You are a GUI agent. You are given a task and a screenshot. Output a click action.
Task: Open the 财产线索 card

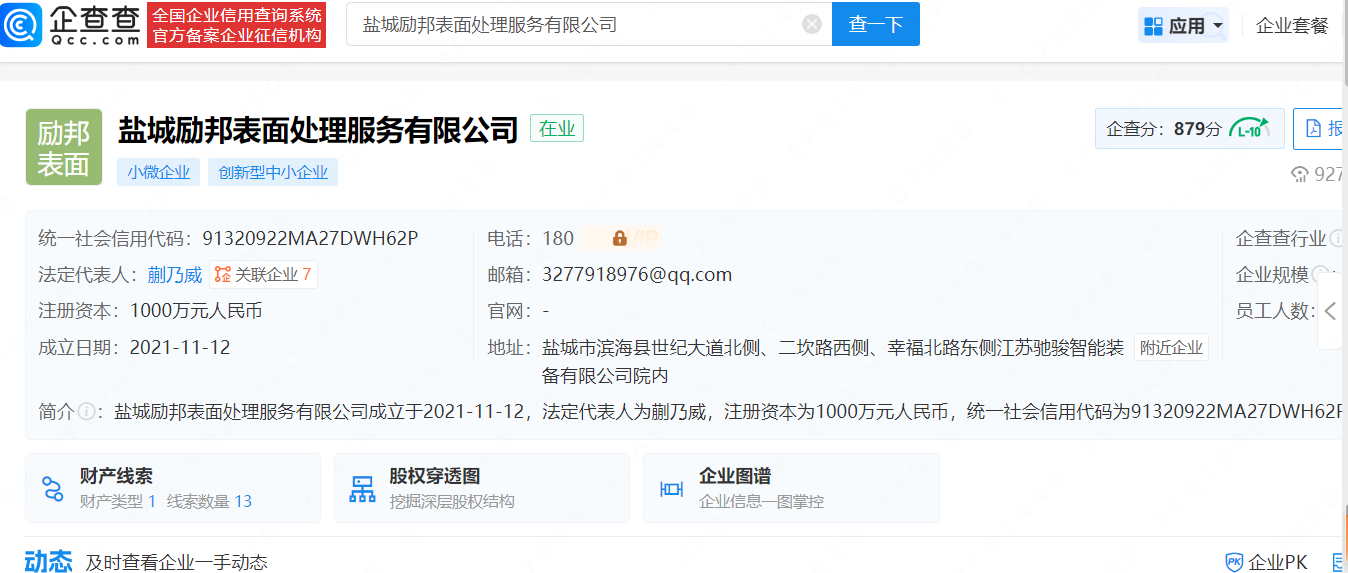pos(173,488)
